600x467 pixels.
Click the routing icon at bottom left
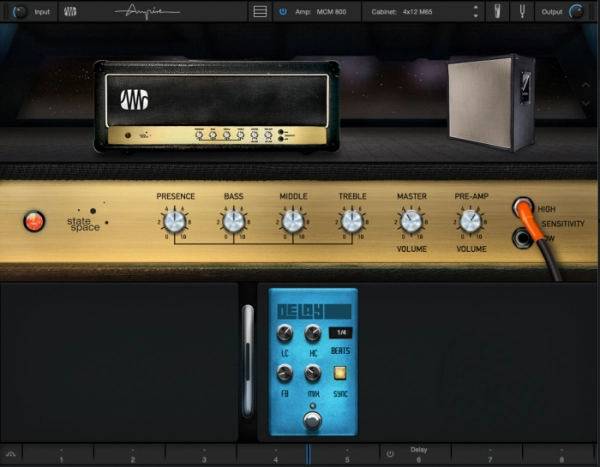[11, 455]
